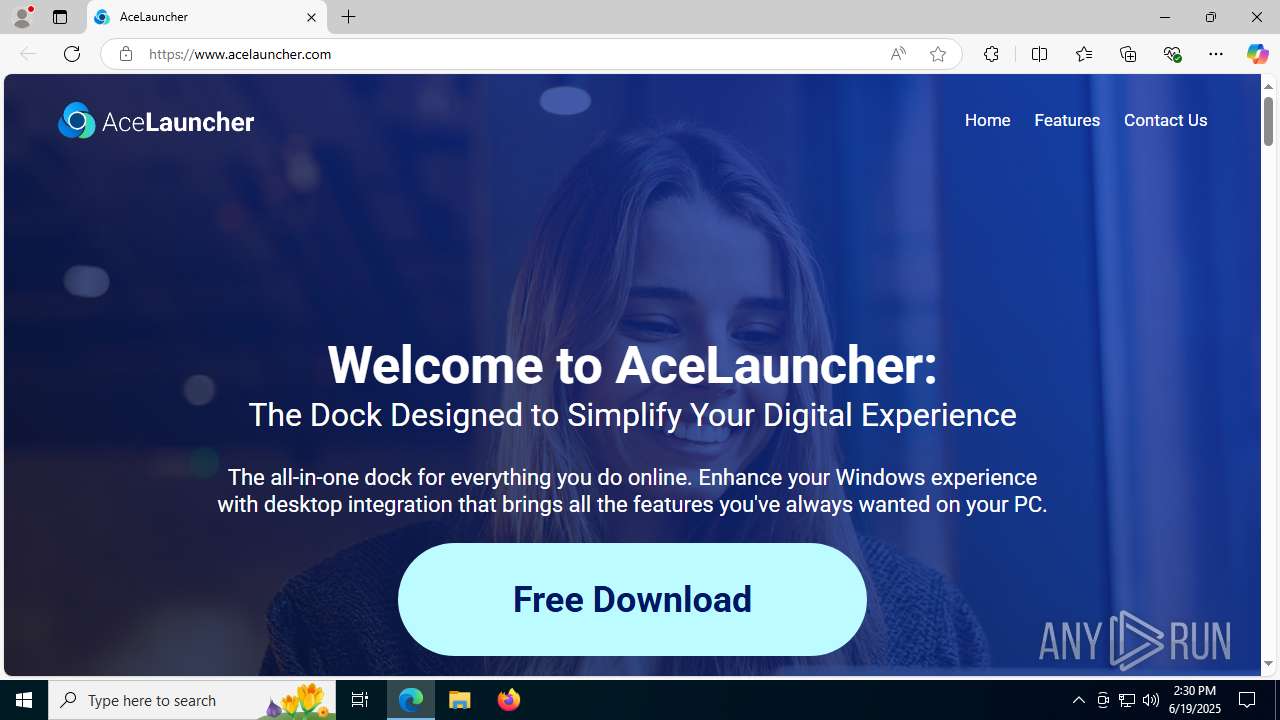Go to the Features section

point(1066,120)
